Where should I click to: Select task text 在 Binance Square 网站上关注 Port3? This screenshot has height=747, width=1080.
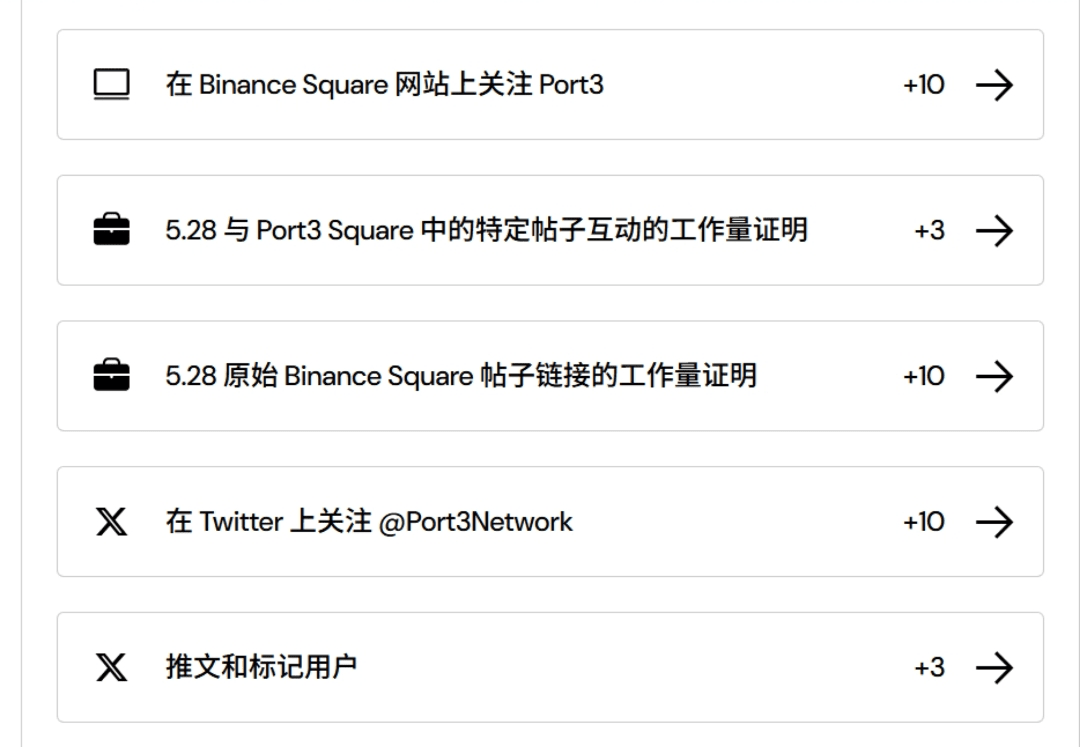(384, 85)
